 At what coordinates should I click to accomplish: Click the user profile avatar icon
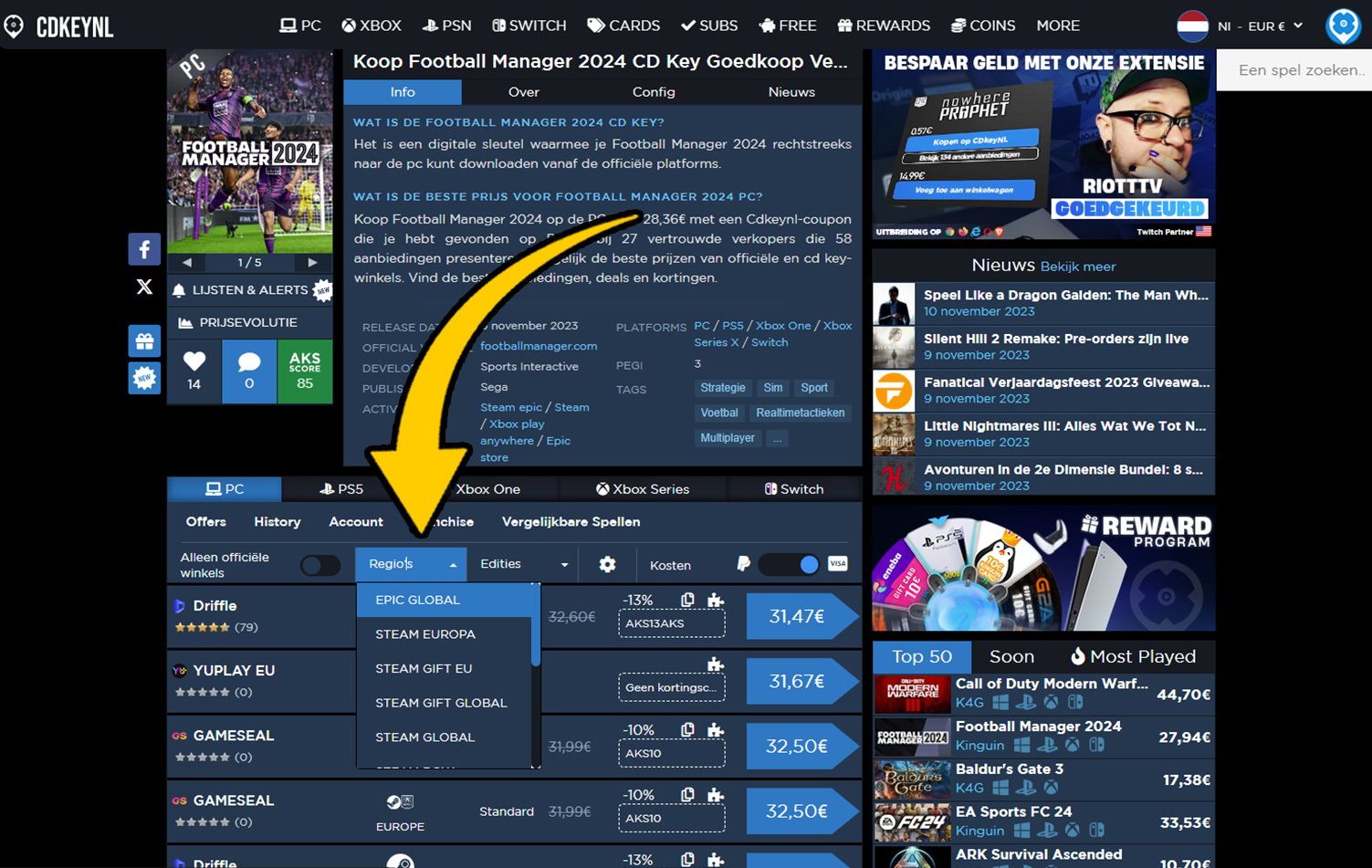coord(1343,26)
